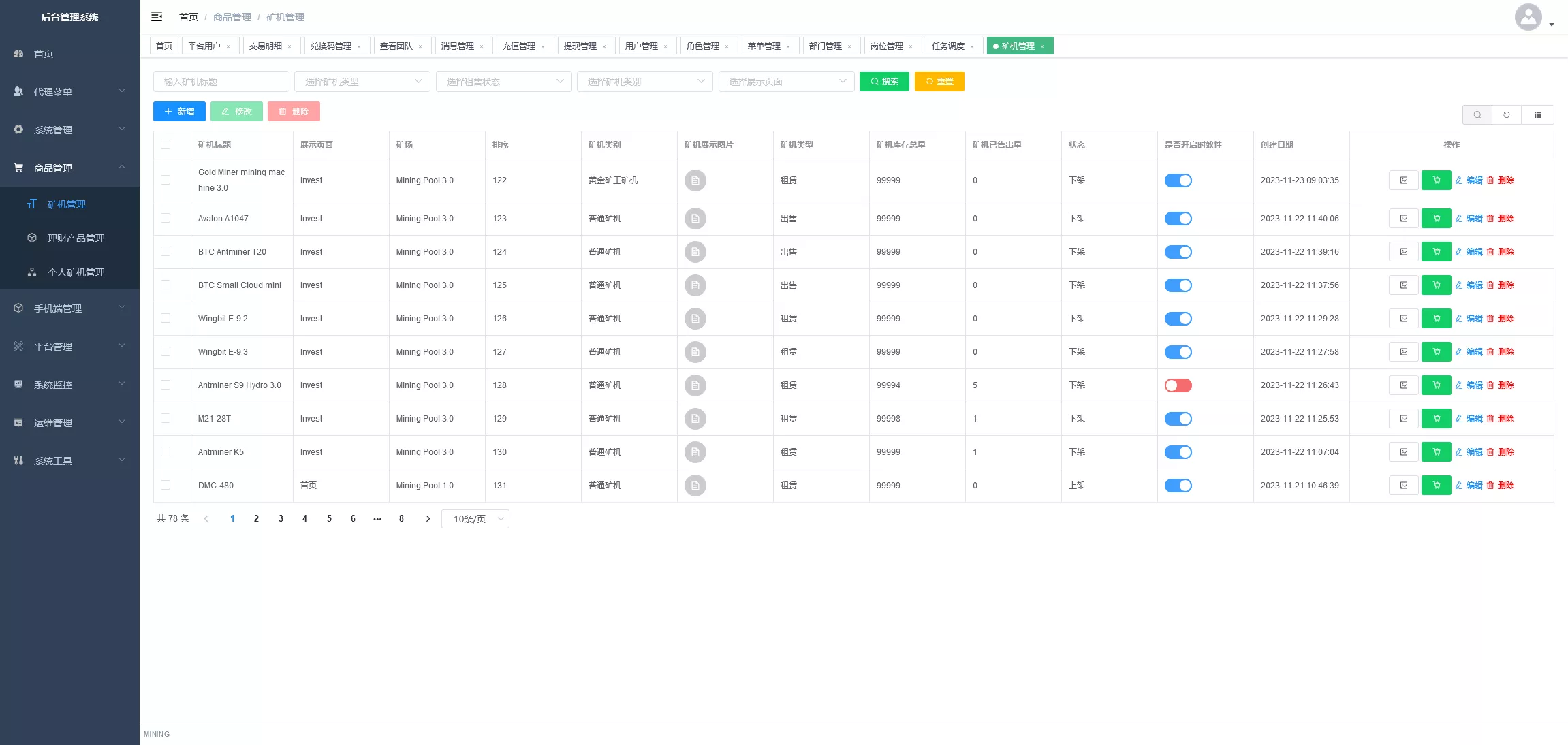Check the select-all header checkbox
This screenshot has height=745, width=1568.
166,144
